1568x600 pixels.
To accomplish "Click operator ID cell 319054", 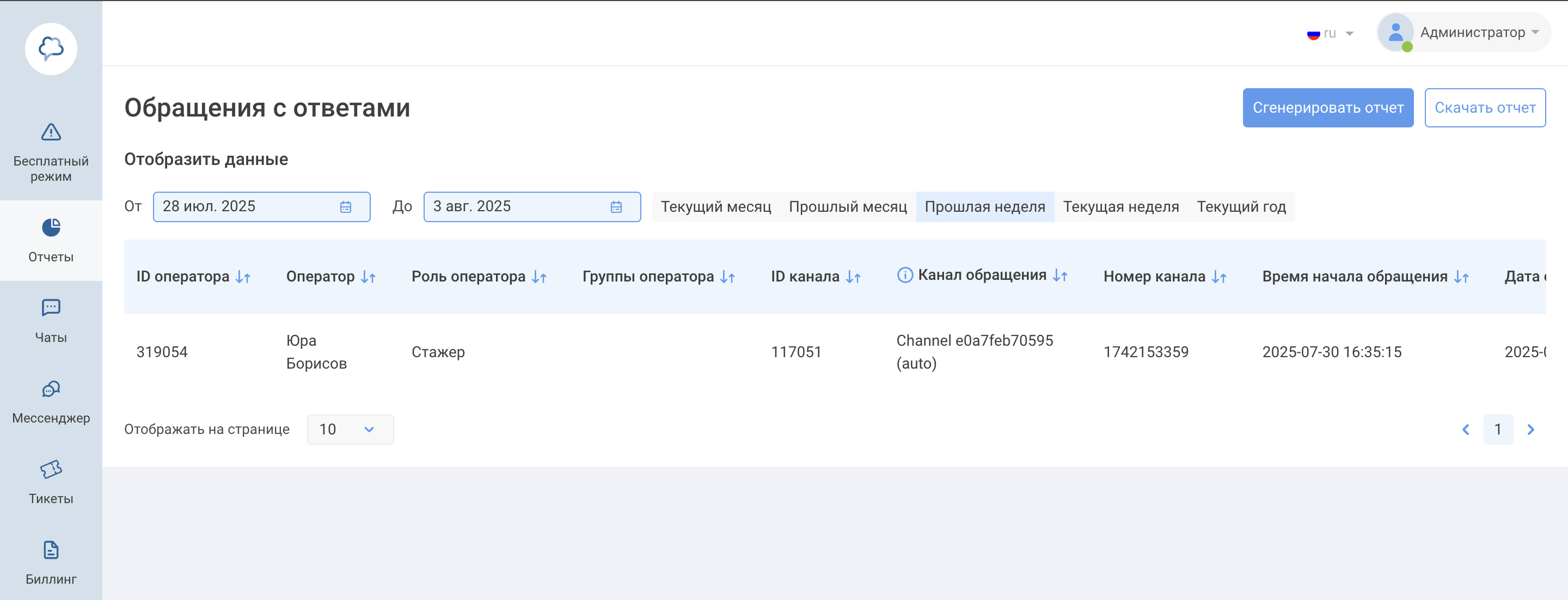I will pos(162,352).
